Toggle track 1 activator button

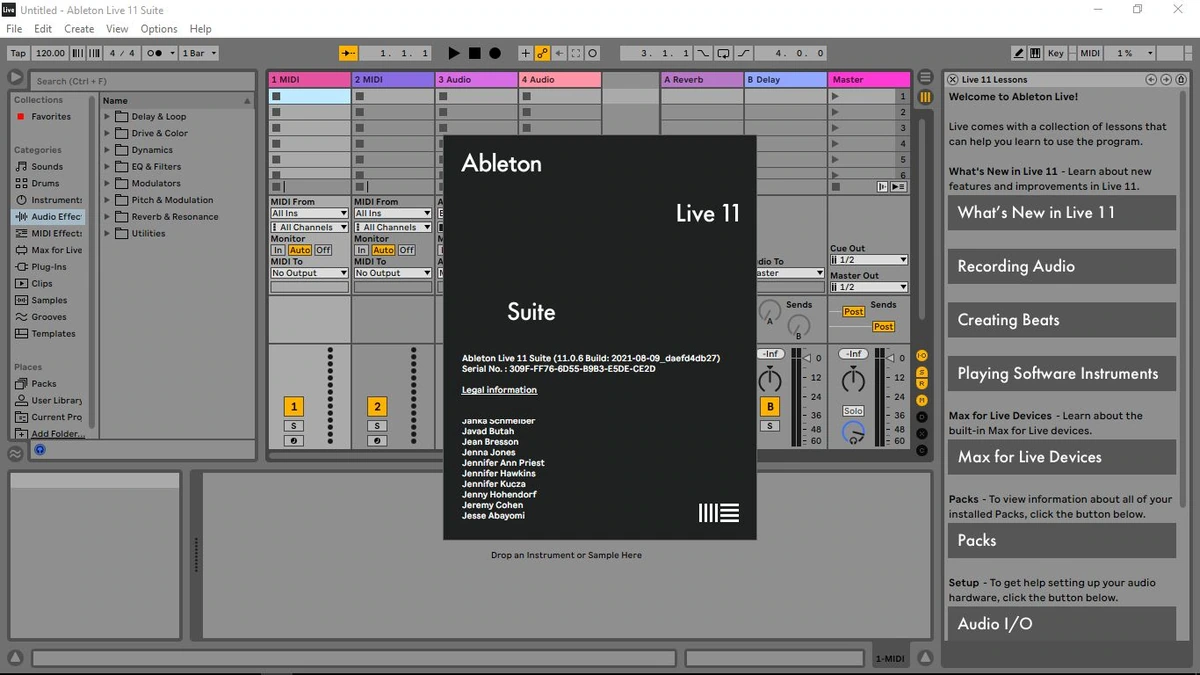(294, 406)
